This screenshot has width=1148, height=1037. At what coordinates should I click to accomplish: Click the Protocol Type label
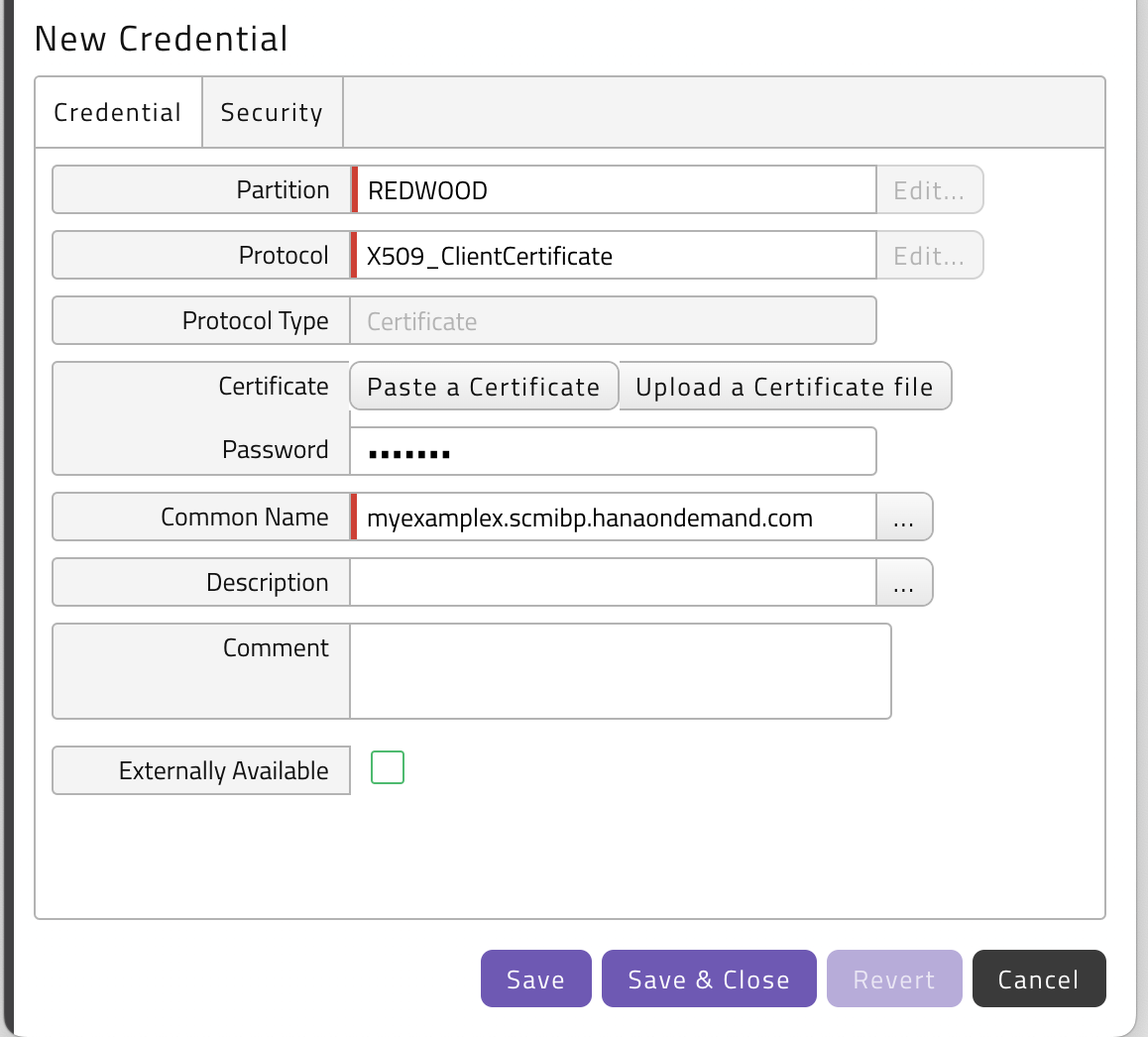(x=255, y=321)
